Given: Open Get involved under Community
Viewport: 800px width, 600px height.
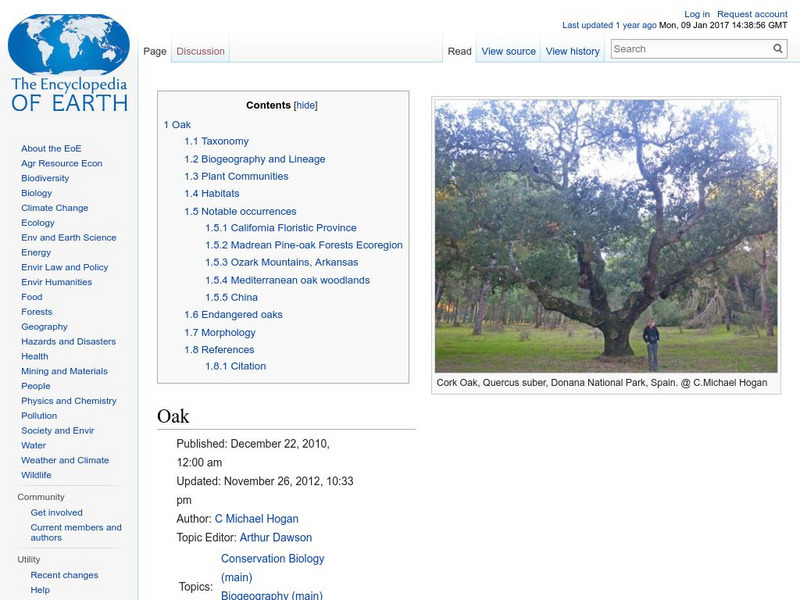Looking at the screenshot, I should point(58,510).
